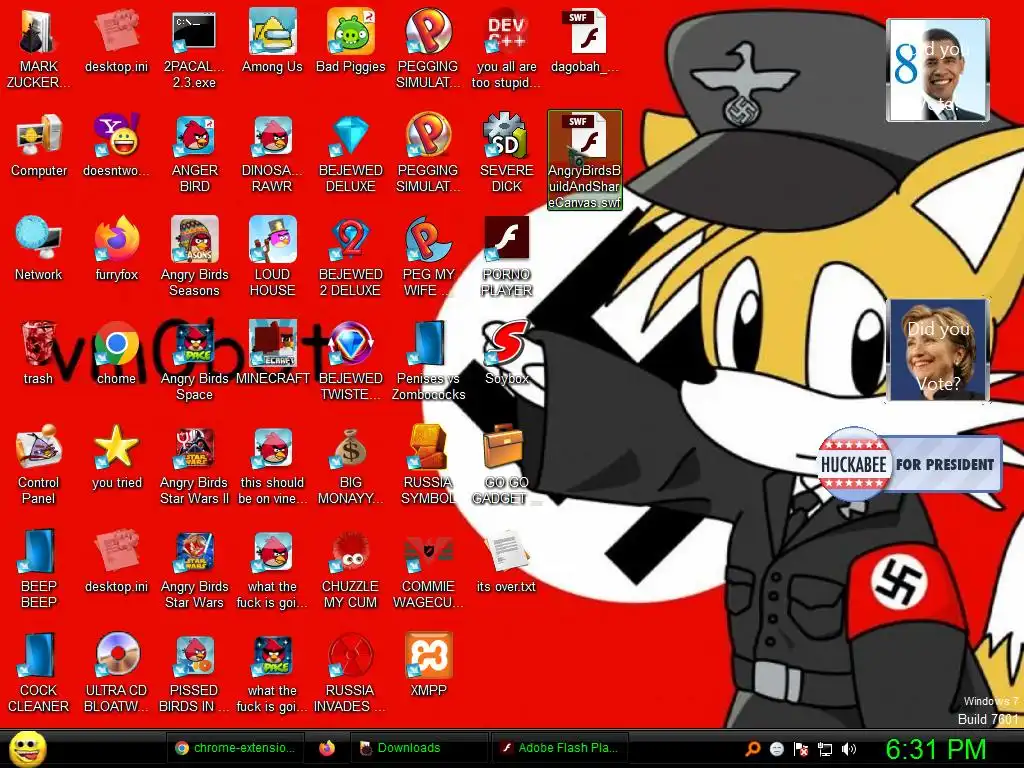Open the network tray icon
The width and height of the screenshot is (1024, 768).
tap(825, 749)
